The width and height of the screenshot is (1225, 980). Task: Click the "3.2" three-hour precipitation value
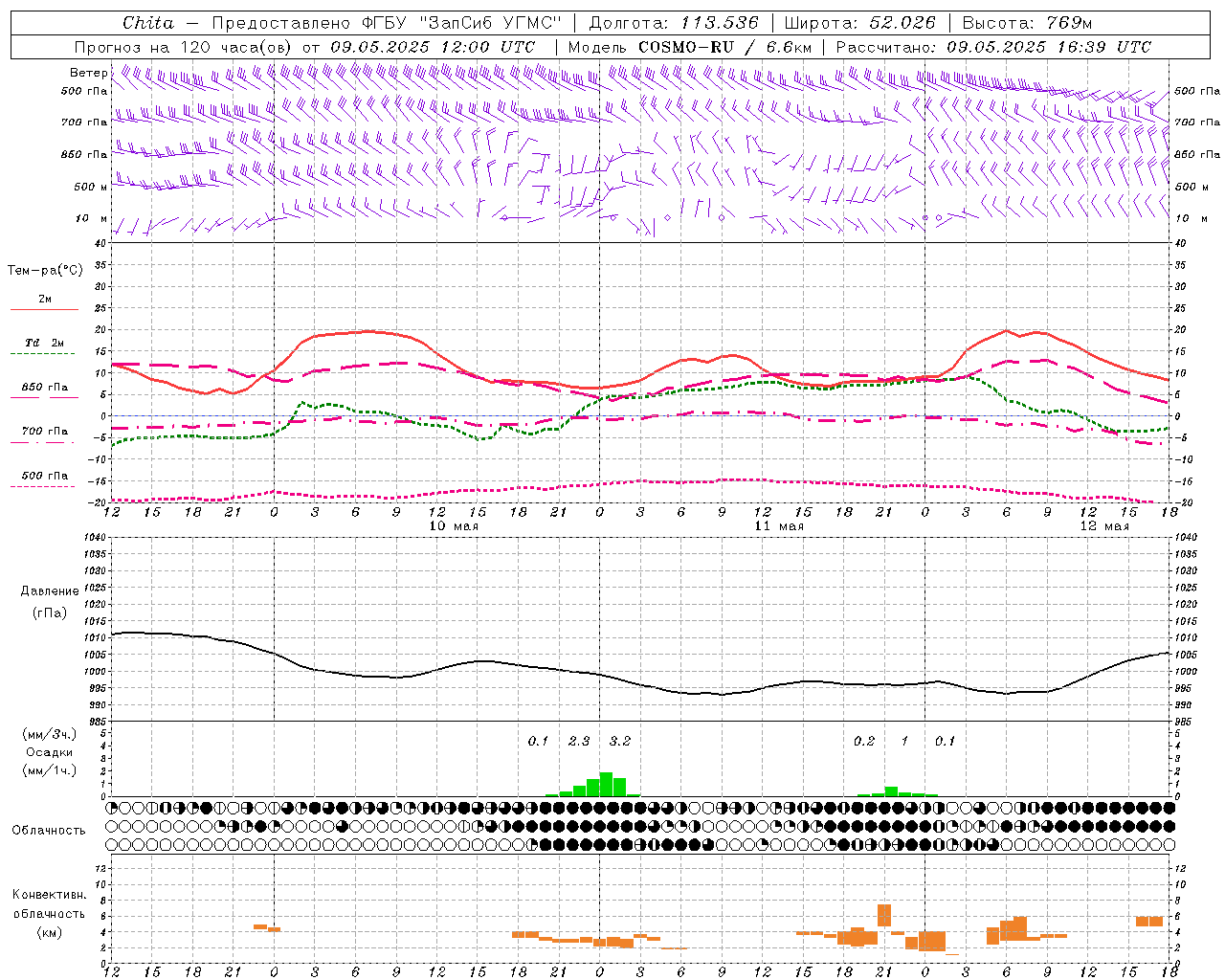[620, 742]
